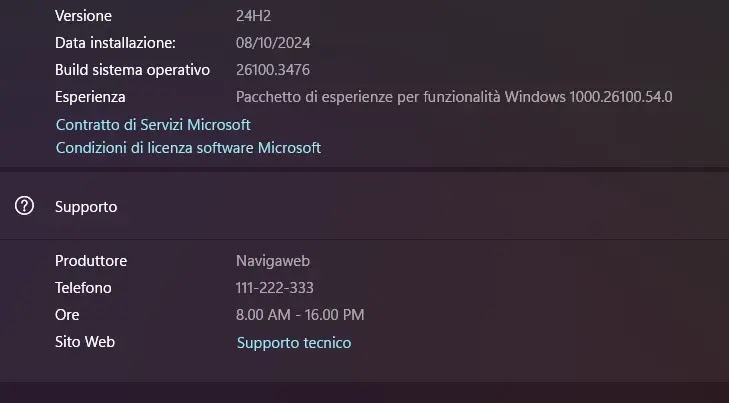
Task: Click the Esperienza label
Action: click(90, 97)
